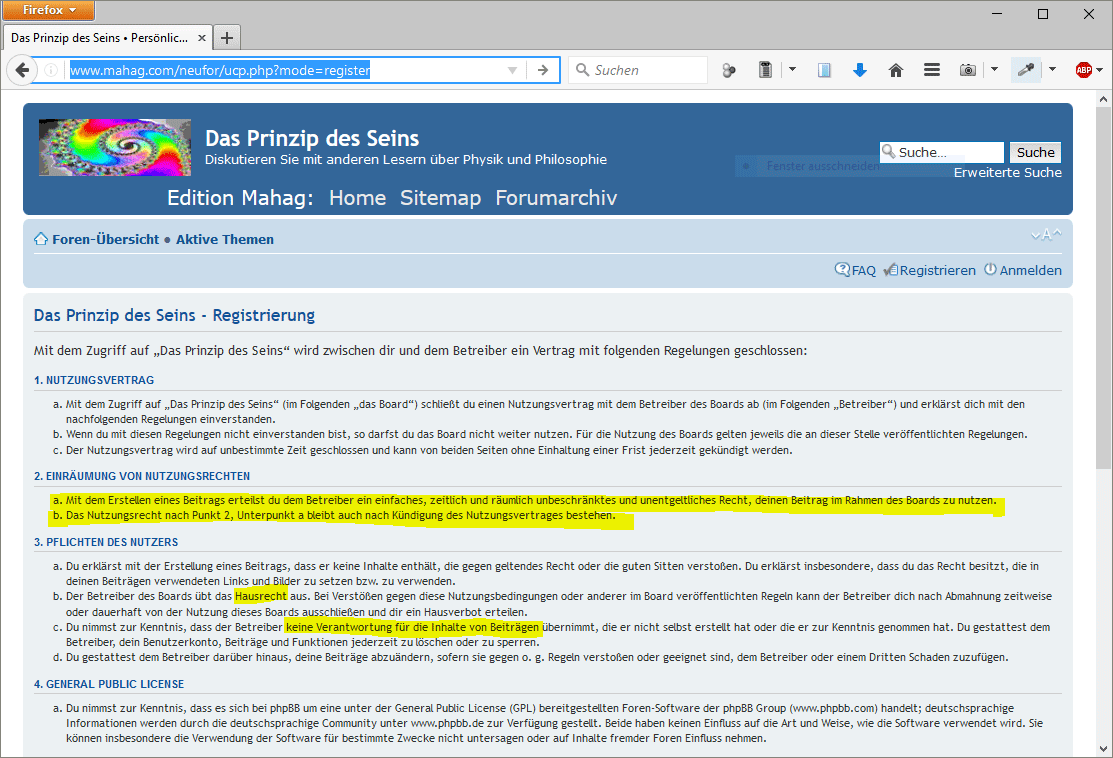Image resolution: width=1113 pixels, height=758 pixels.
Task: Activate the eyedropper color picker tool
Action: click(x=1026, y=70)
